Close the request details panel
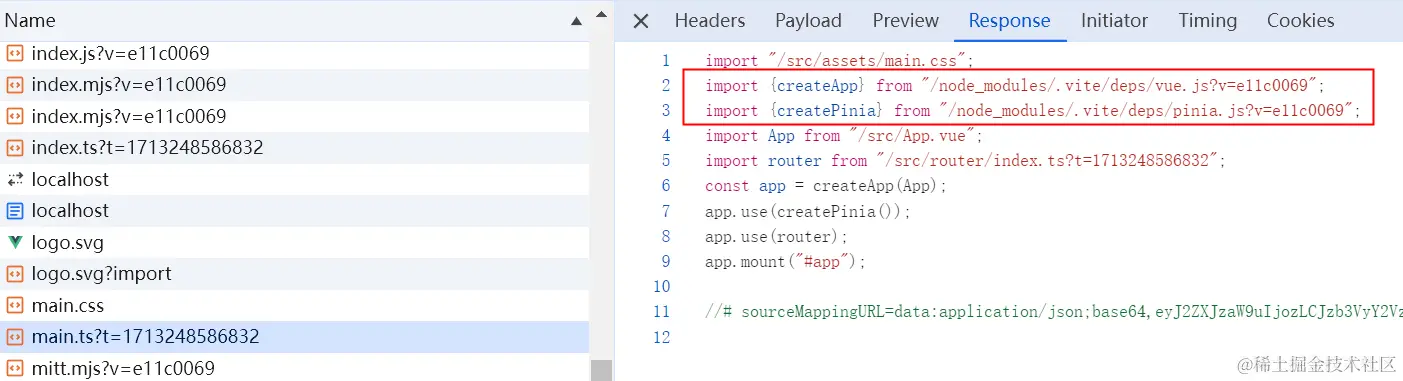The image size is (1403, 381). point(641,21)
